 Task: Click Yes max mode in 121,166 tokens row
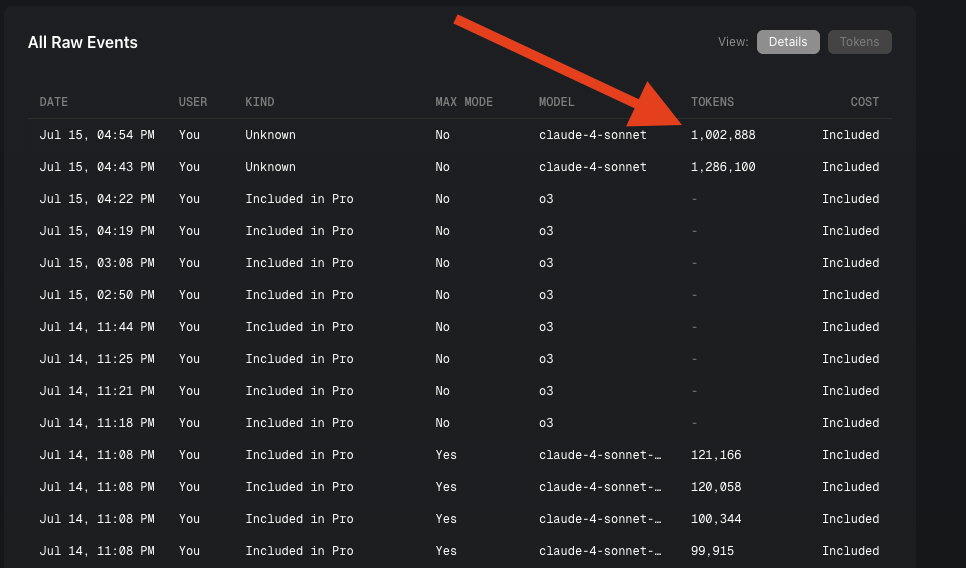[446, 455]
